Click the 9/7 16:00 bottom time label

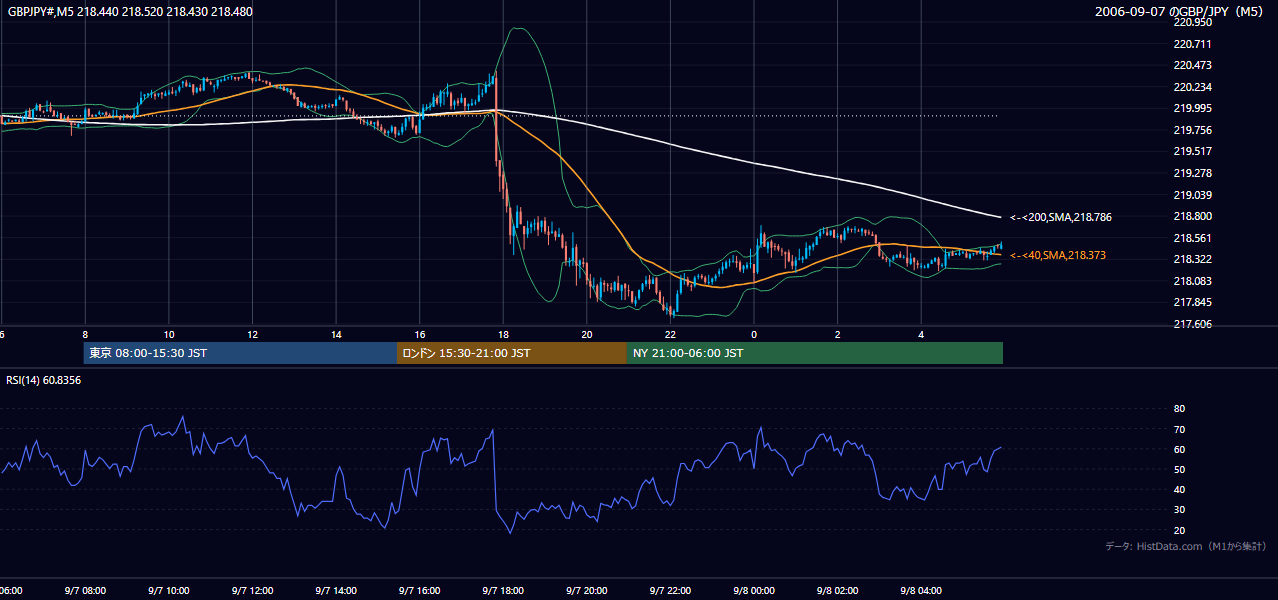coord(420,591)
